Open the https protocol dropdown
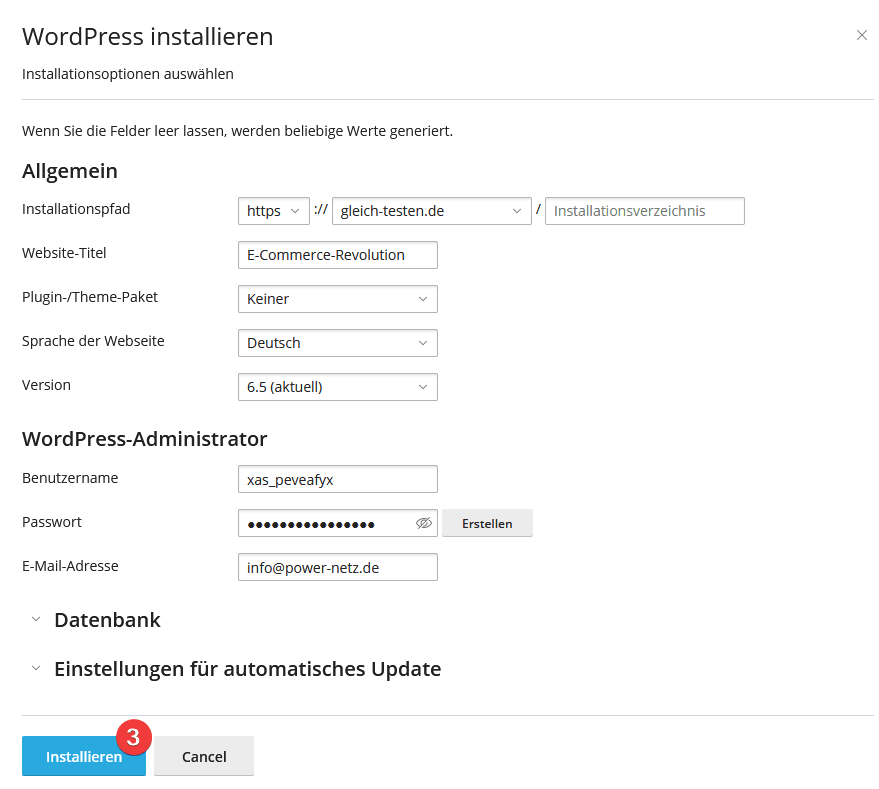Viewport: 879px width, 789px height. (x=273, y=211)
